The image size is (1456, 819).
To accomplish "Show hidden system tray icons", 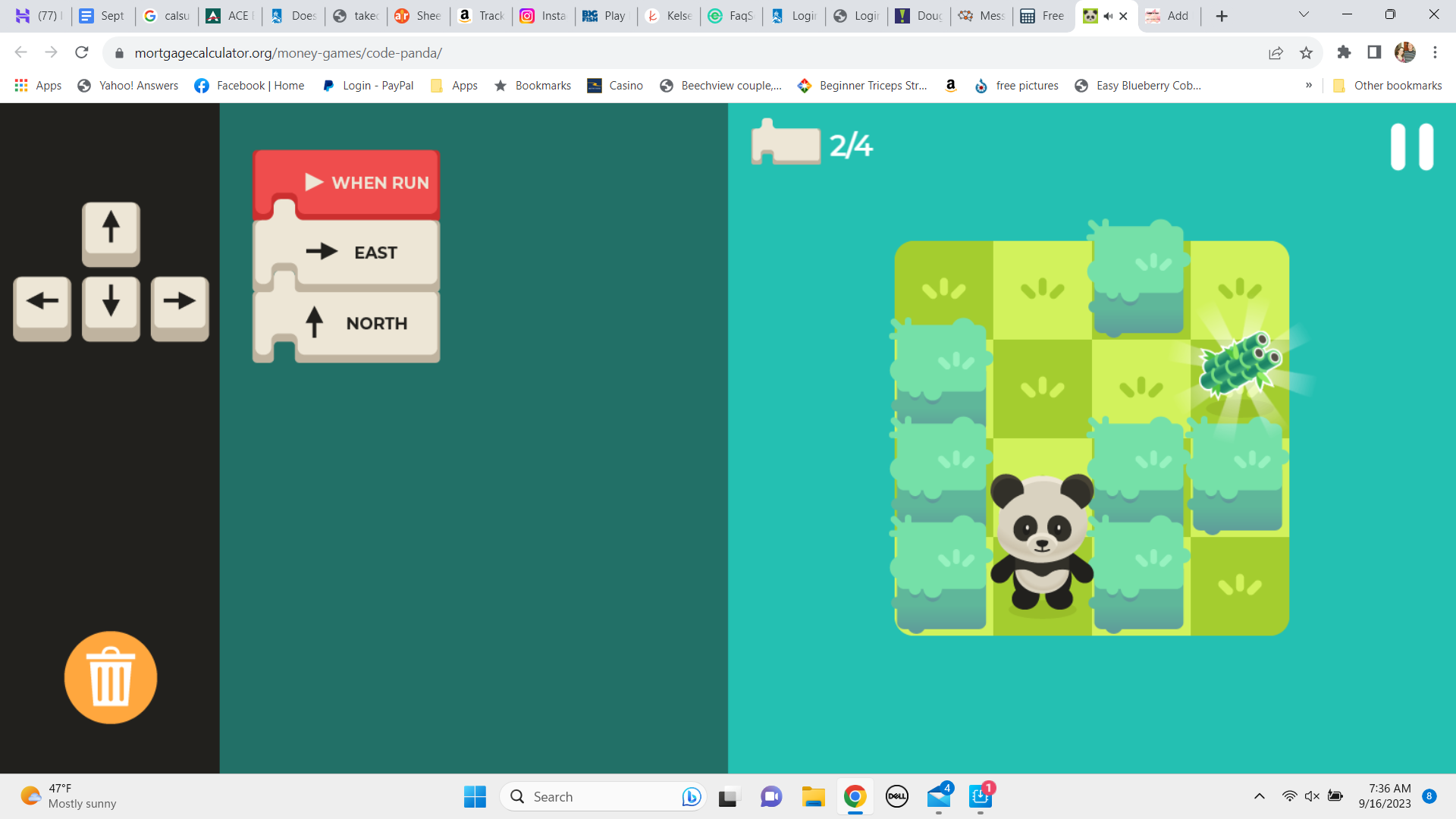I will point(1259,796).
